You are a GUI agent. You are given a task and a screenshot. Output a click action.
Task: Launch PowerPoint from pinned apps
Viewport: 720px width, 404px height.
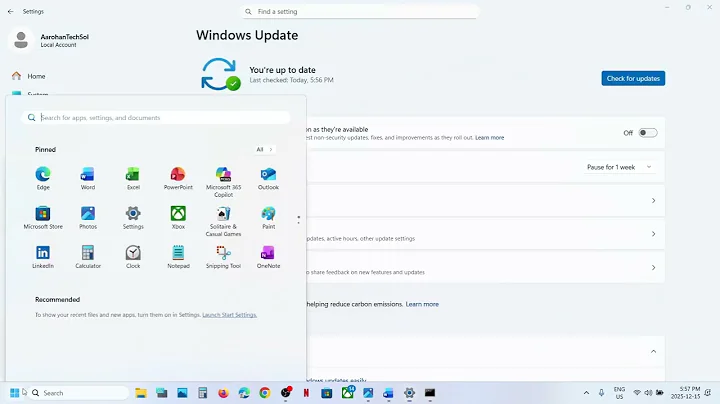pyautogui.click(x=178, y=178)
